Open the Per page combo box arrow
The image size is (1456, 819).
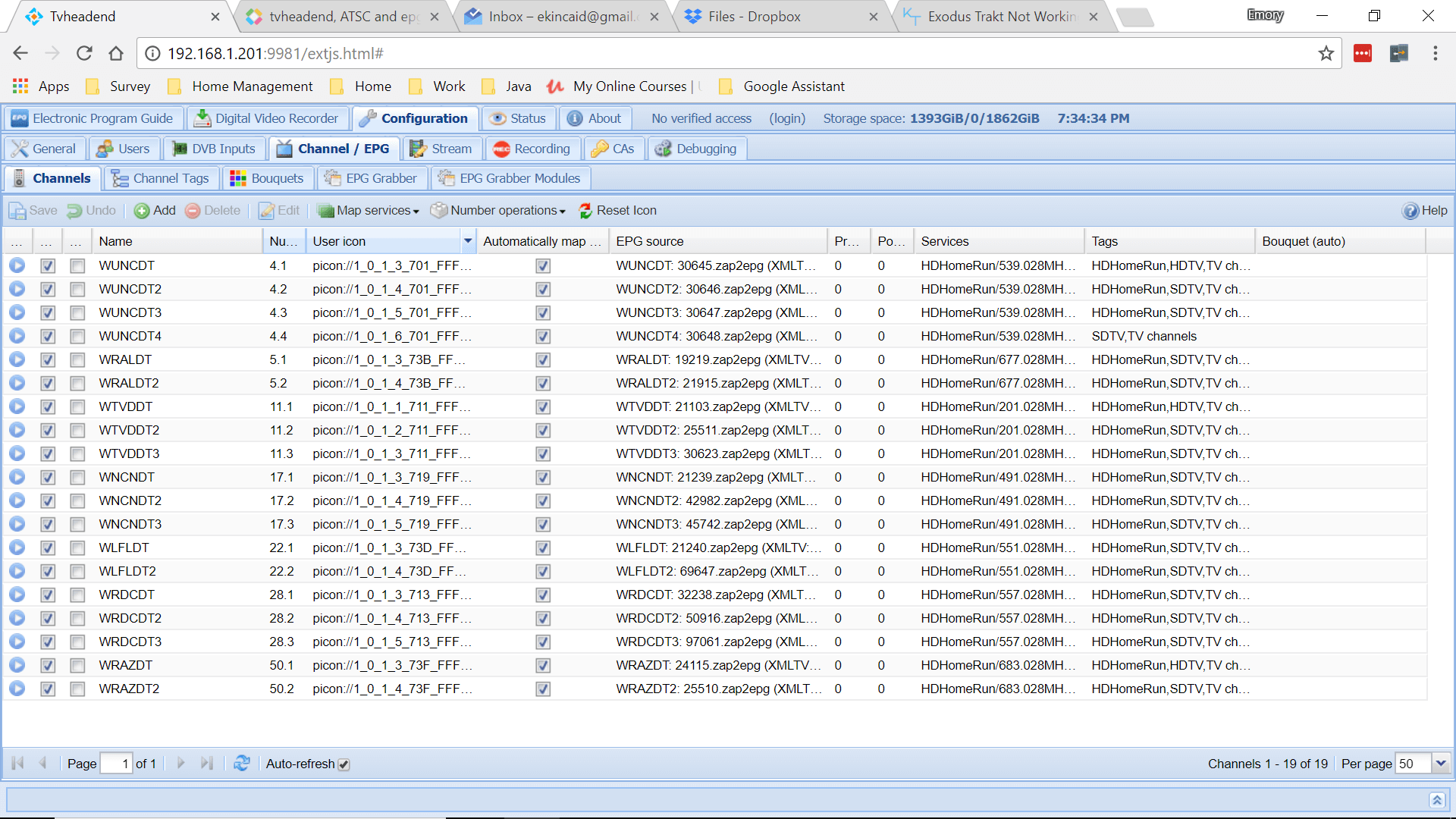[1441, 764]
